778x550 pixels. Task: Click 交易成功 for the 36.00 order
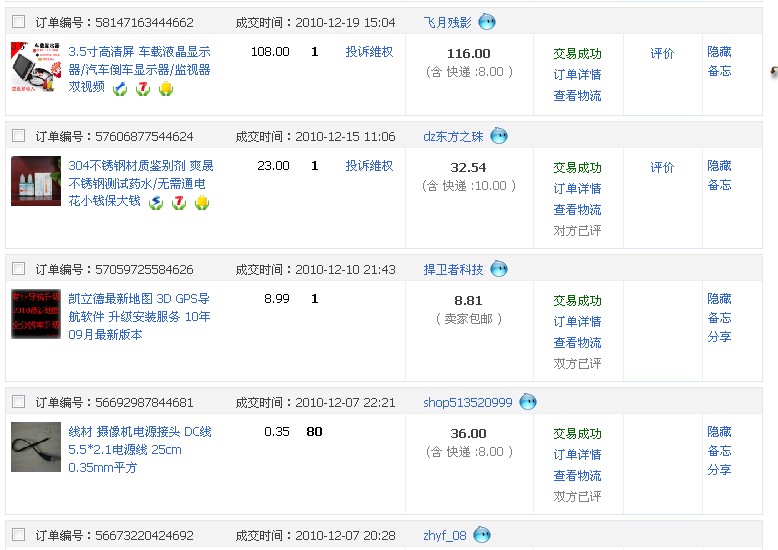tap(577, 434)
